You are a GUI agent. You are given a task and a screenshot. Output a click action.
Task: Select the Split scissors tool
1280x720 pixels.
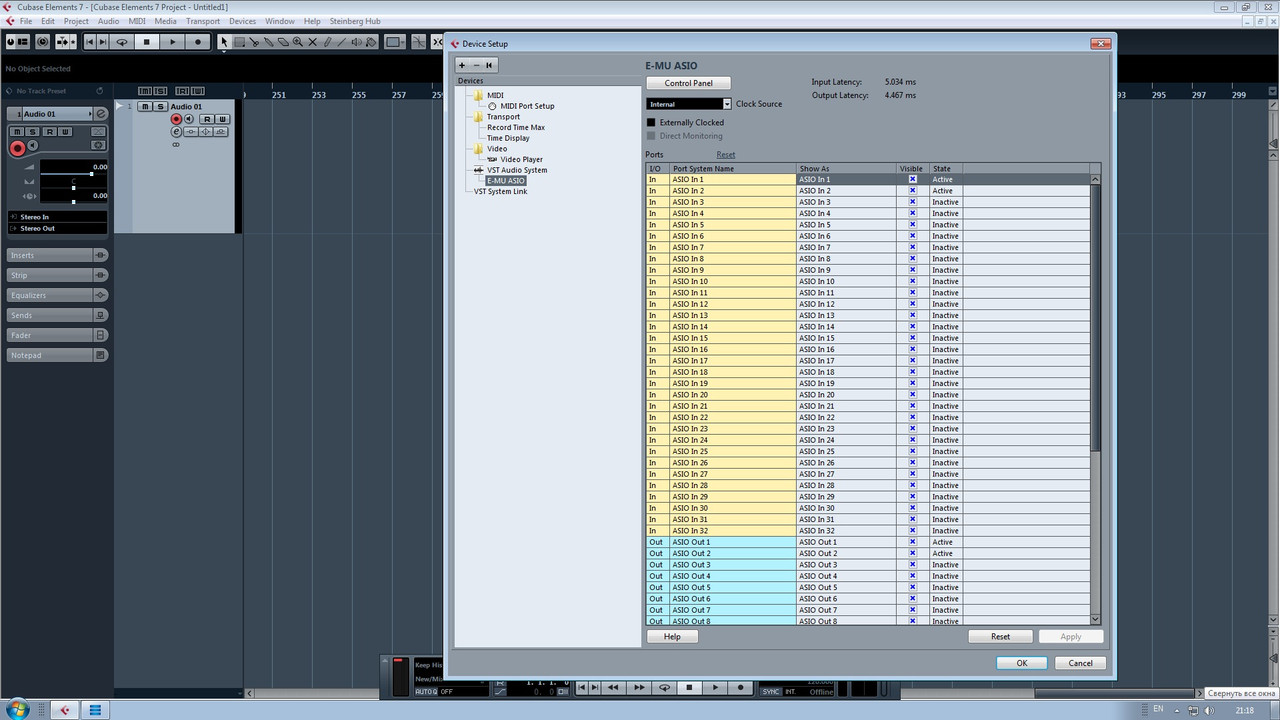click(x=254, y=42)
